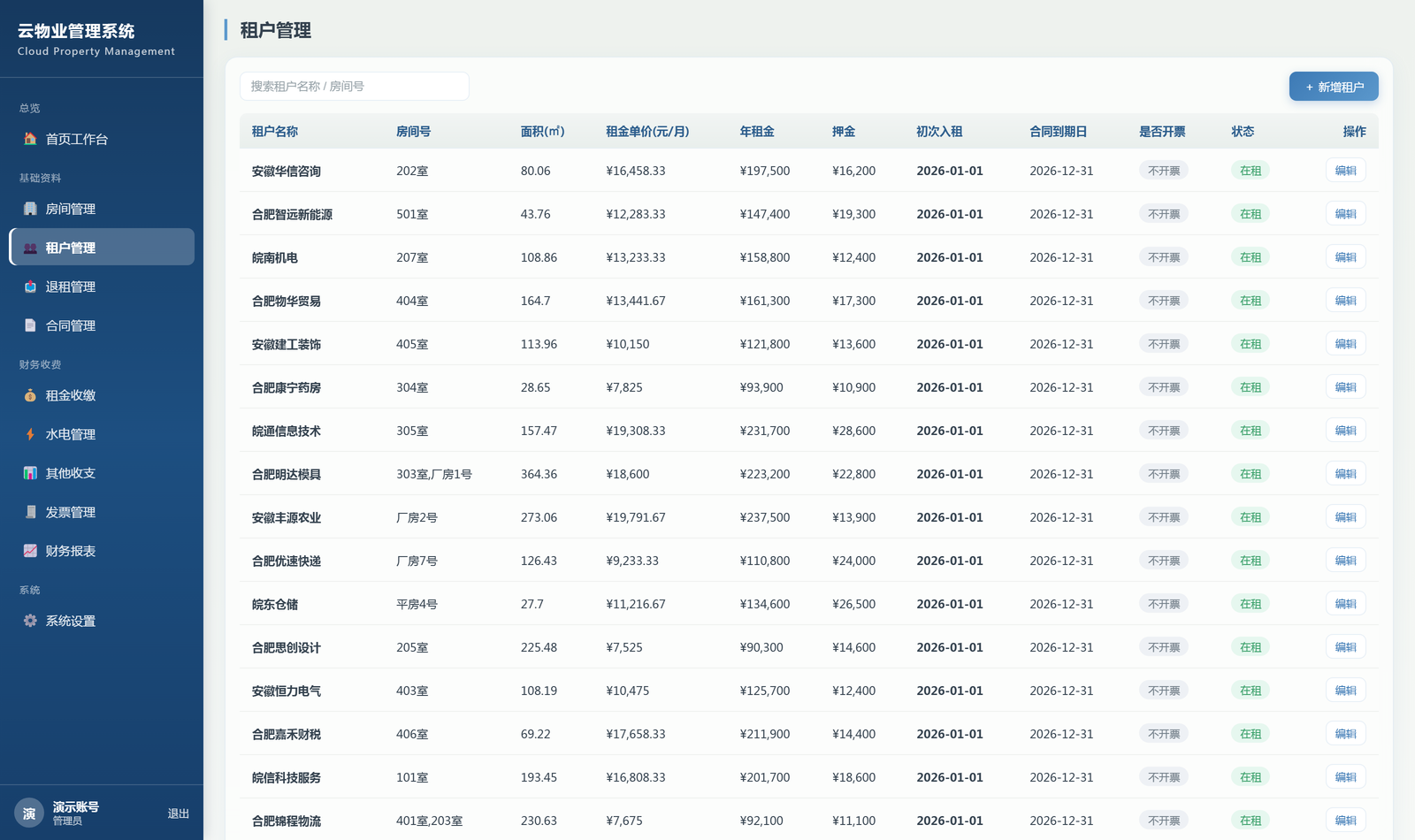Open 财务报表 from the sidebar
The height and width of the screenshot is (840, 1415).
point(102,551)
